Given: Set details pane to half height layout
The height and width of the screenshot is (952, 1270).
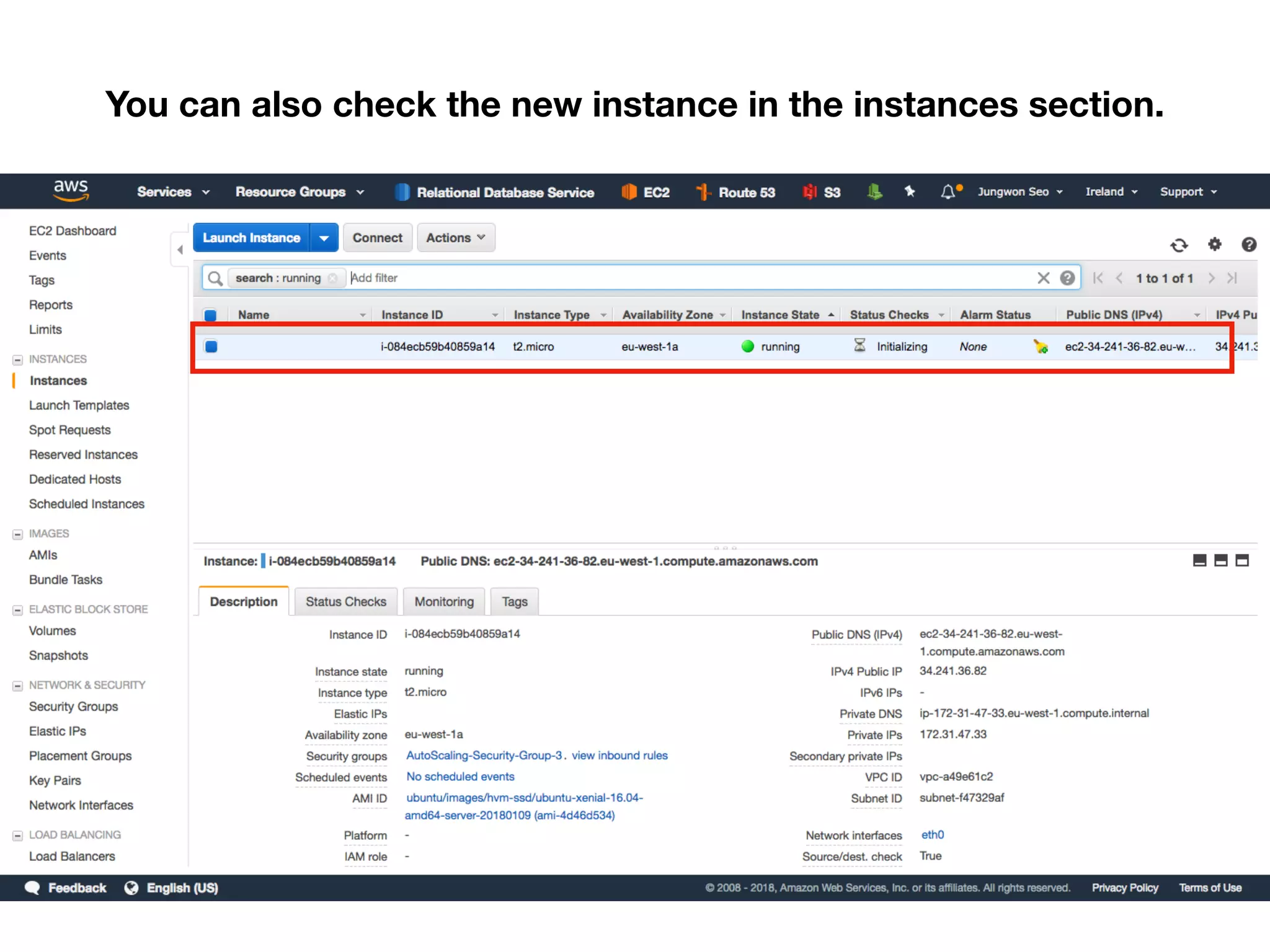Looking at the screenshot, I should [x=1221, y=561].
